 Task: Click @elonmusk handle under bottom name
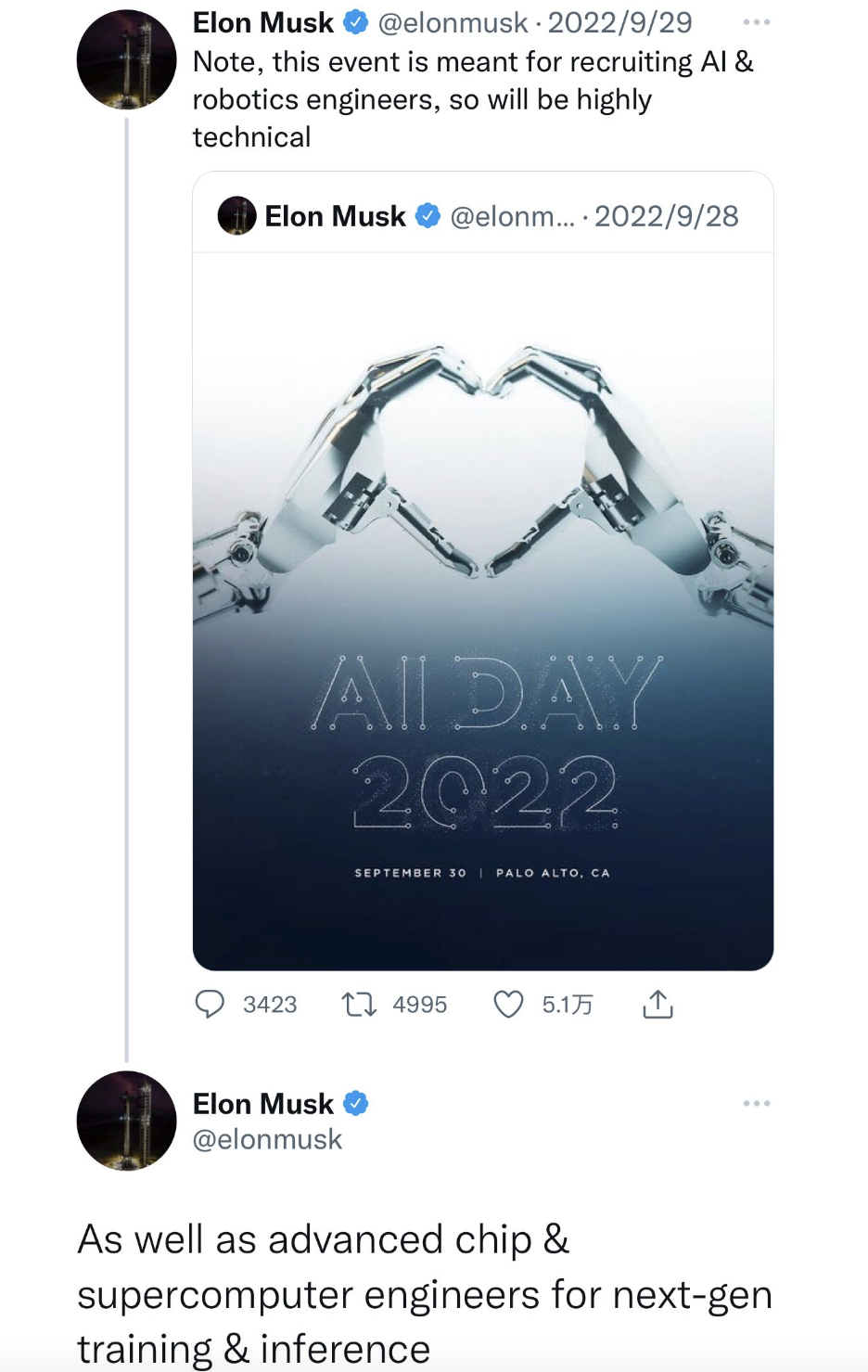pos(267,1139)
